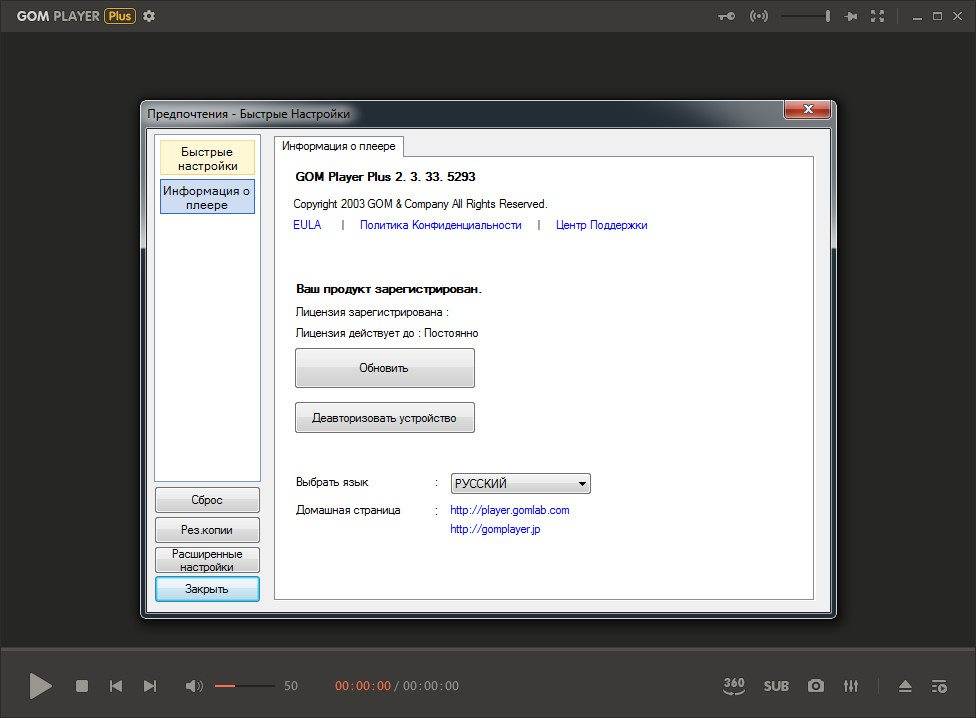The width and height of the screenshot is (976, 718).
Task: Close the GOM Player main window
Action: 958,16
